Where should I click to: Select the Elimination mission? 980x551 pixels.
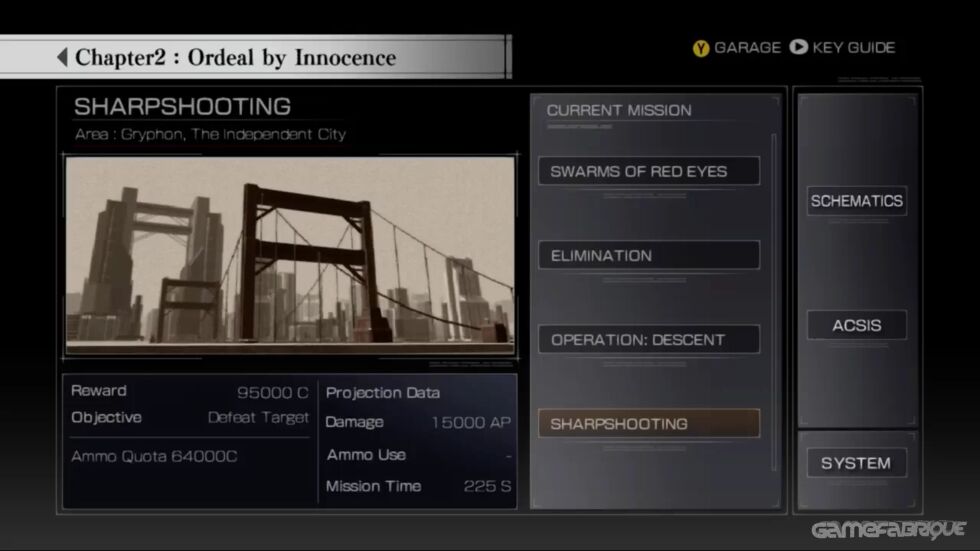649,256
